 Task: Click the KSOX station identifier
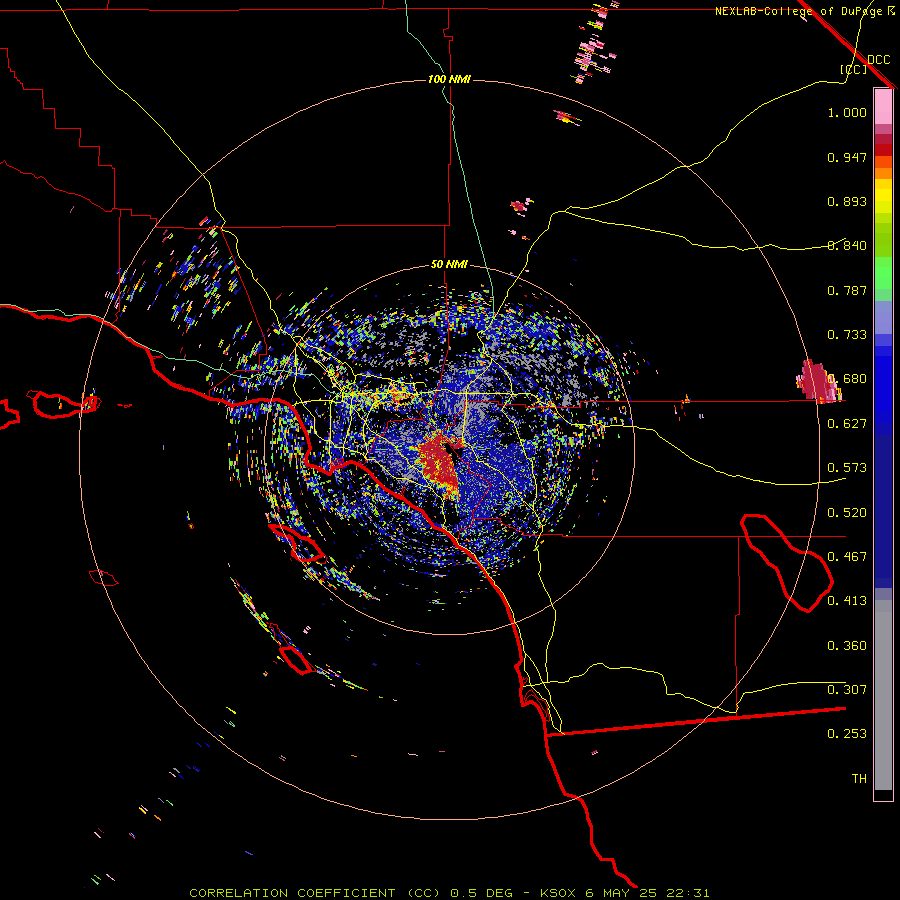(558, 893)
